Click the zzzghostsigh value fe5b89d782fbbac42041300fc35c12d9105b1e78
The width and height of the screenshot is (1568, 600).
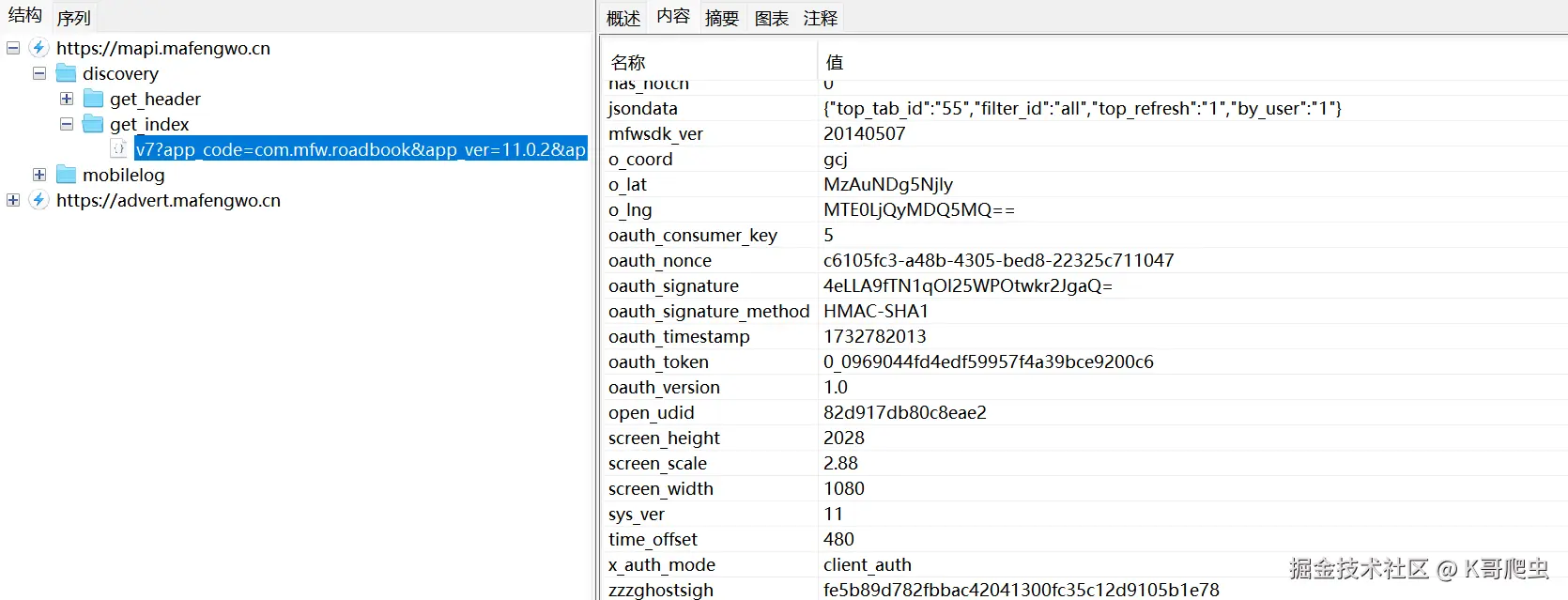[x=1022, y=590]
